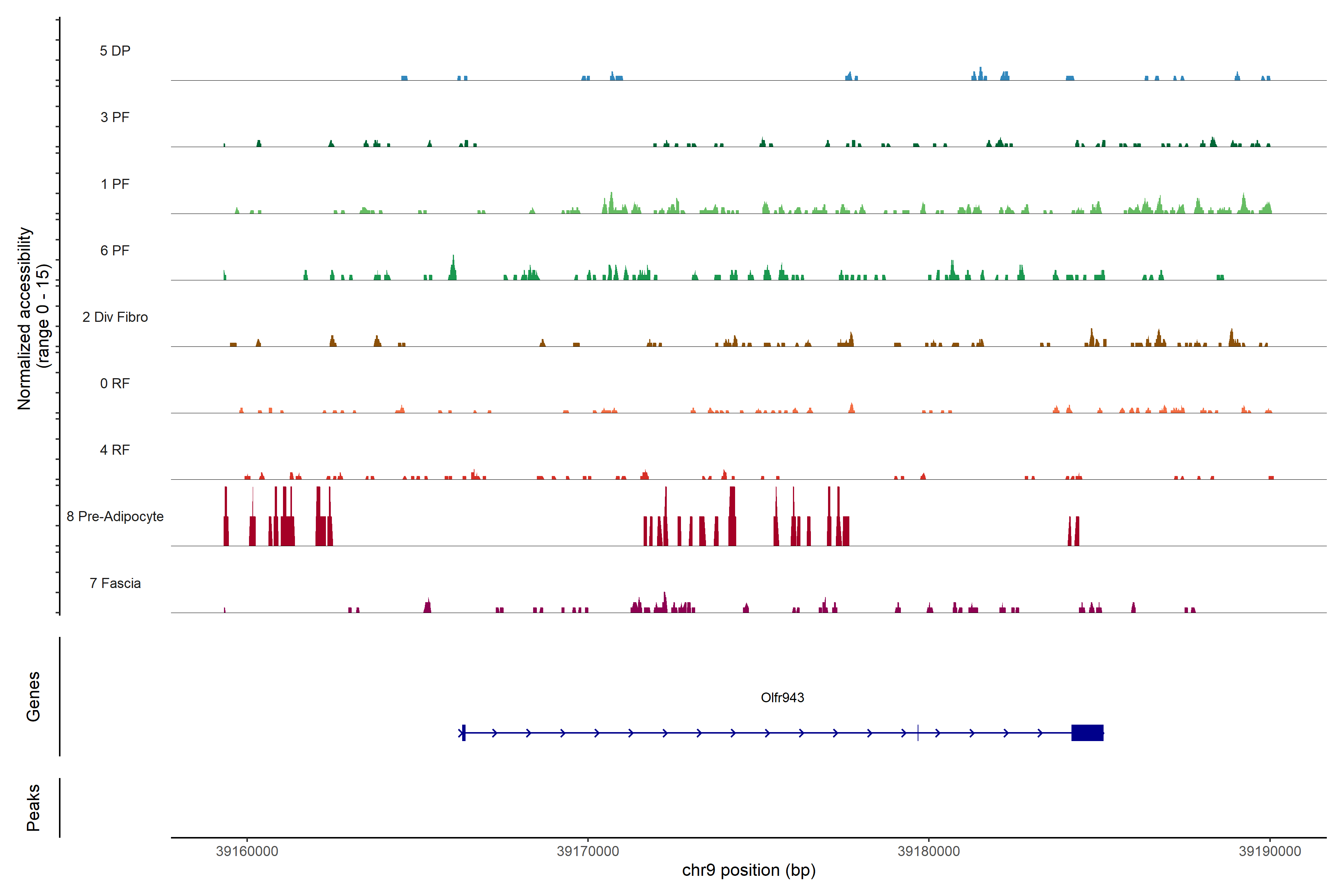Click the Genes panel label

coord(33,696)
